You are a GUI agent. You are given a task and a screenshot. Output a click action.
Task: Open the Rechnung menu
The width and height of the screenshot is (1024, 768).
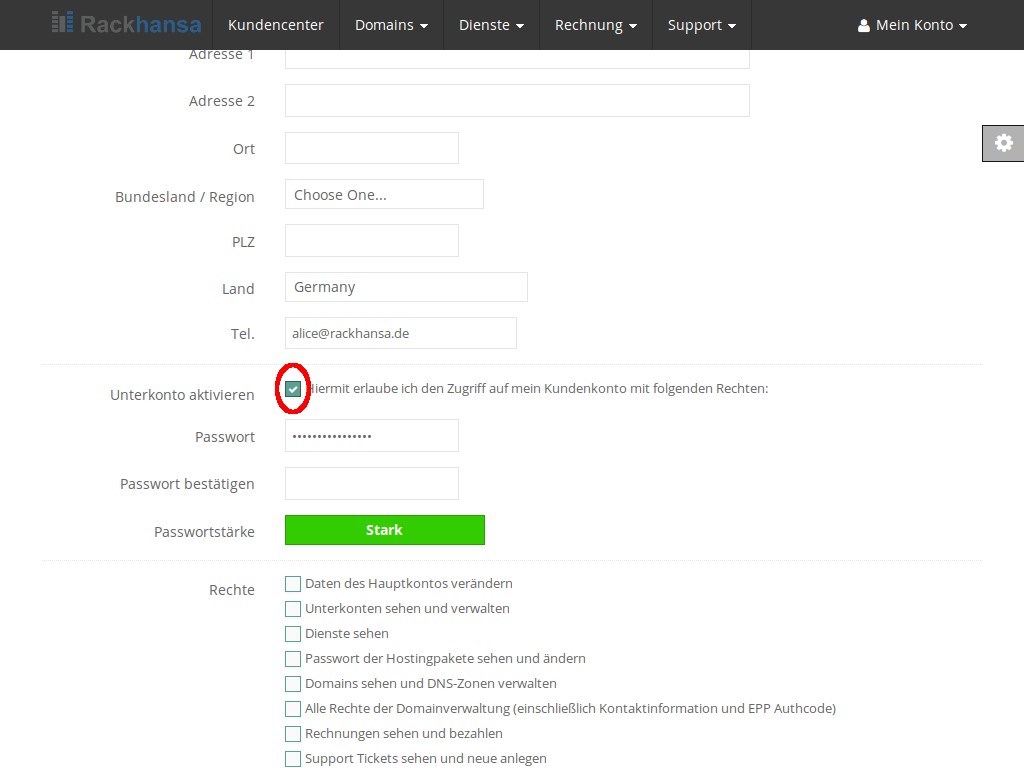tap(596, 25)
